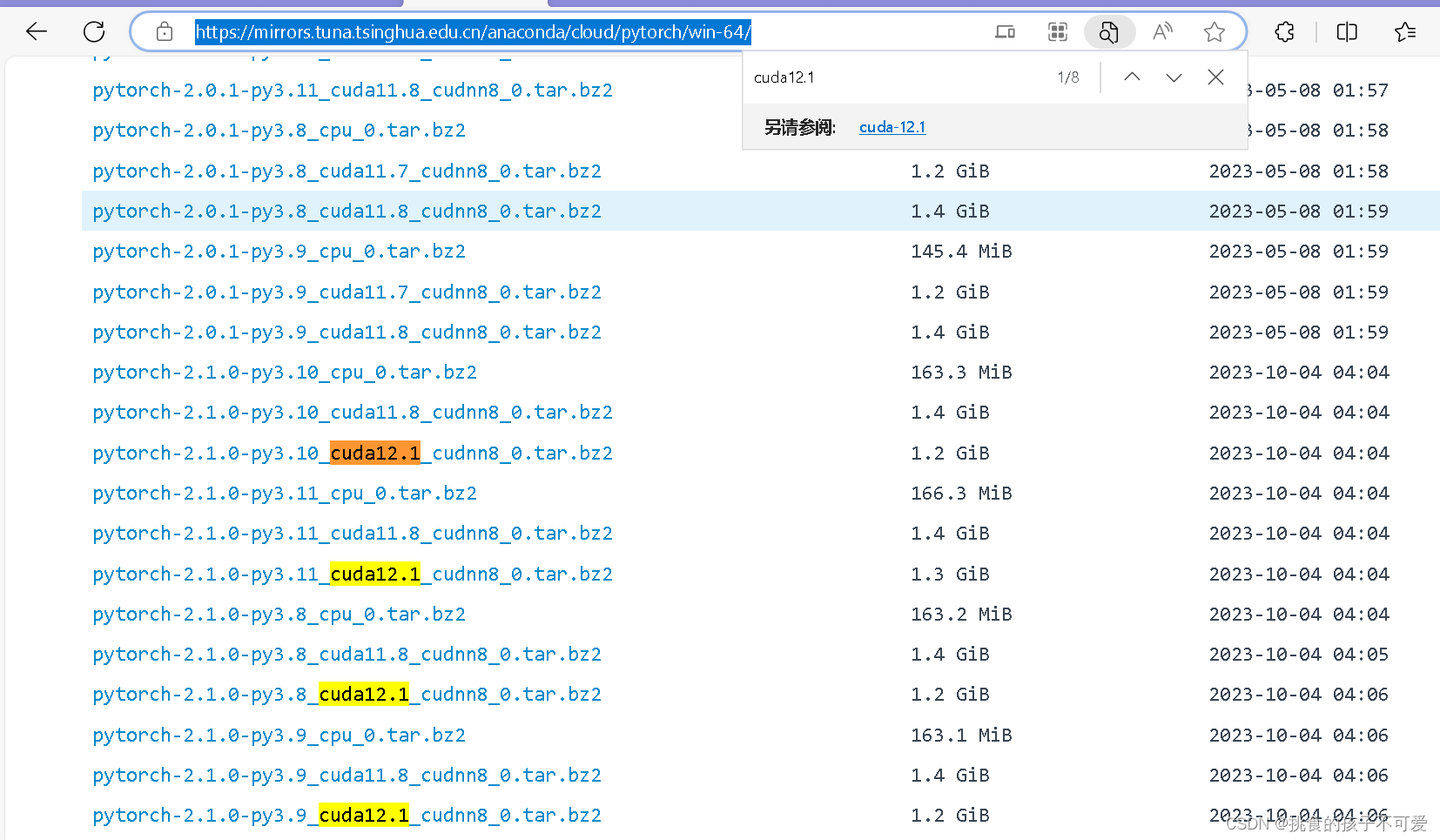Click the 1.3 GiB size value

coord(950,575)
